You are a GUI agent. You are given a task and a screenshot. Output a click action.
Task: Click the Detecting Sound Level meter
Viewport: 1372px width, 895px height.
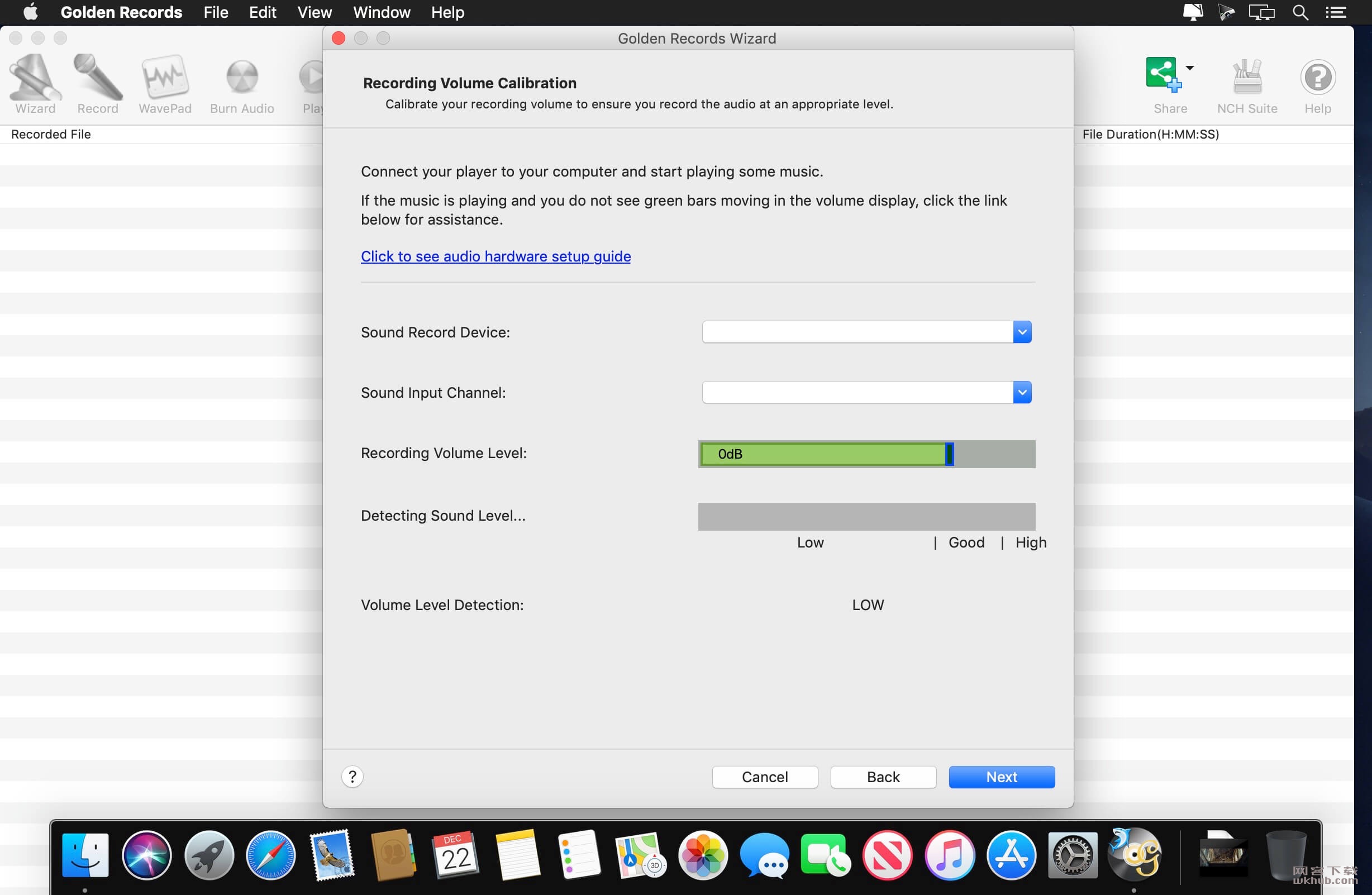pos(866,516)
